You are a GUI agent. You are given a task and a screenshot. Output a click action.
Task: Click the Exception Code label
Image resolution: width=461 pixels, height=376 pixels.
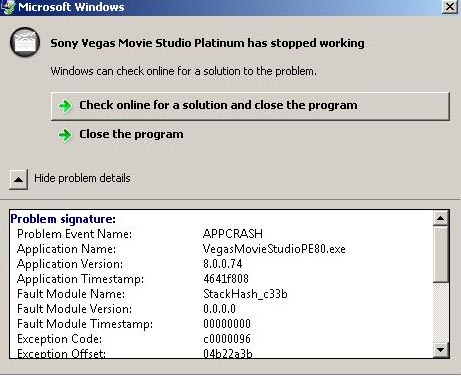click(59, 339)
